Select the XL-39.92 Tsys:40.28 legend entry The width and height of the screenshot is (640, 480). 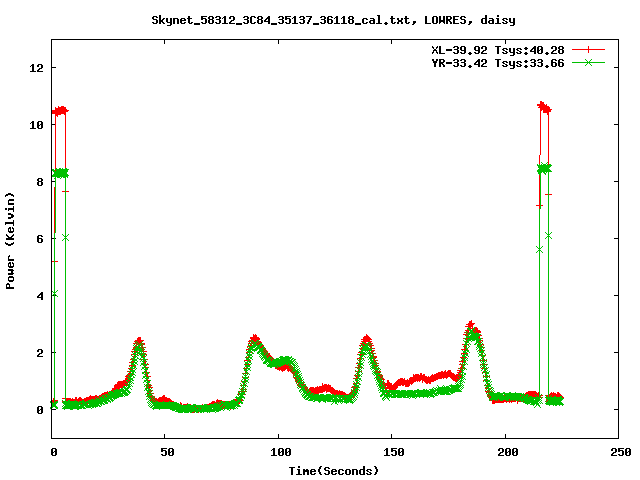[x=498, y=50]
